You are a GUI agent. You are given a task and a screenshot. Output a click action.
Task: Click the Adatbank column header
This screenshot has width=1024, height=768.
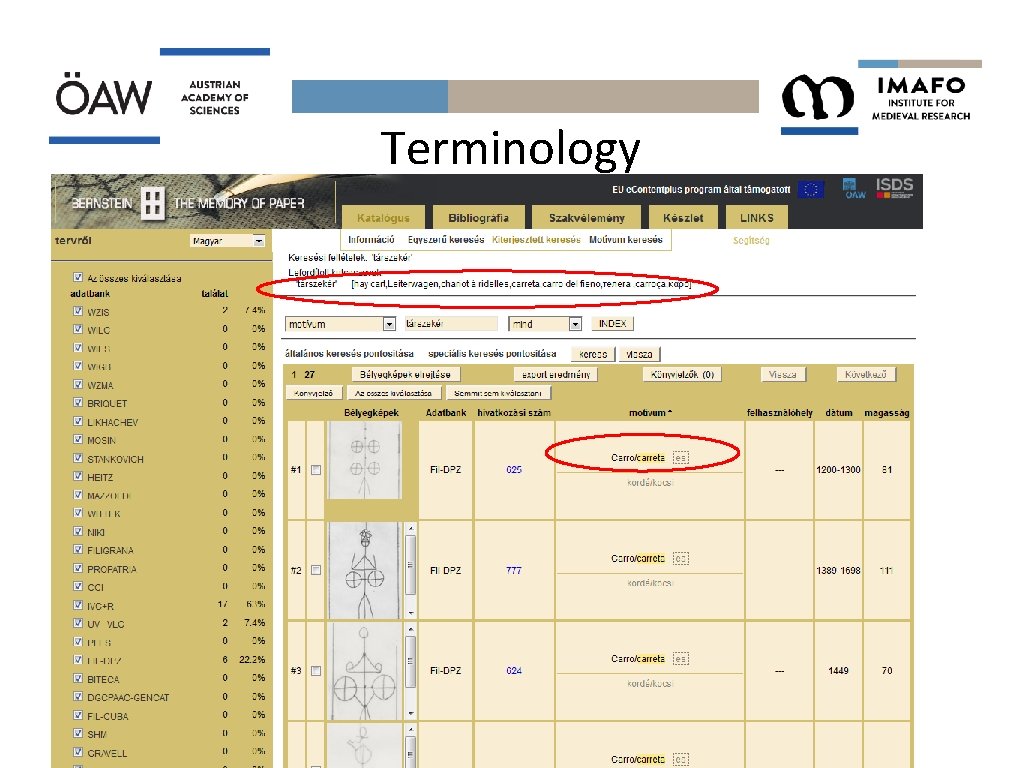tap(446, 413)
